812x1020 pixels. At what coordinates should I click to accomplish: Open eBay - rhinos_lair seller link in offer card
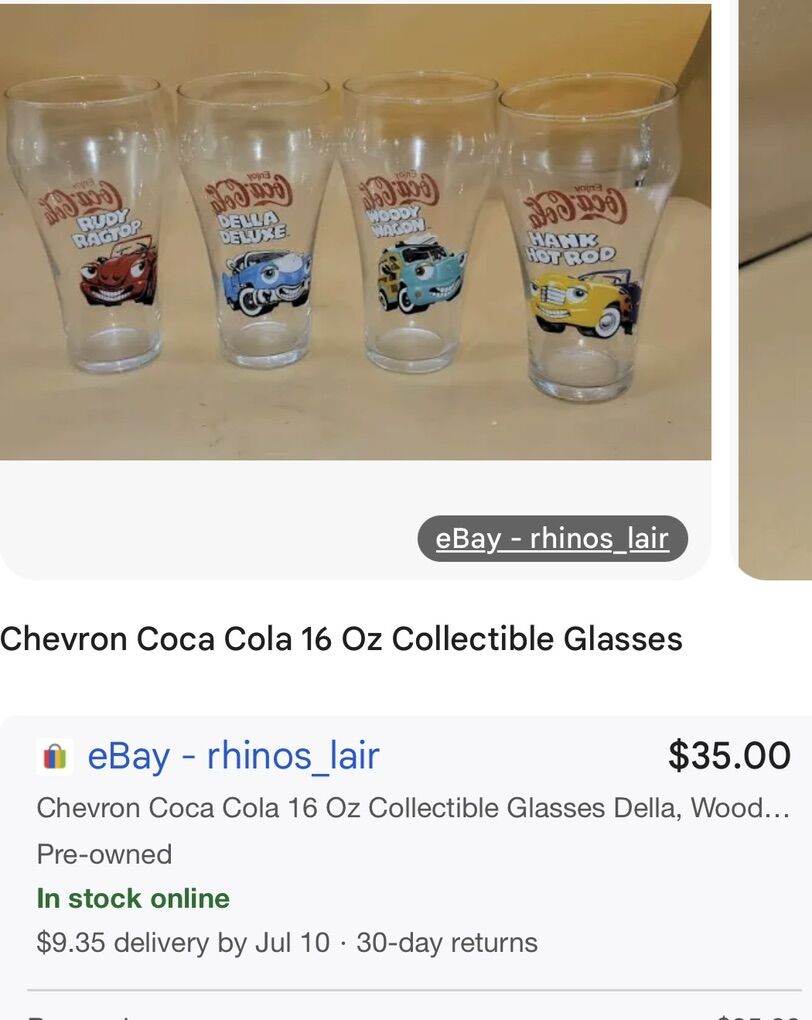pyautogui.click(x=233, y=756)
